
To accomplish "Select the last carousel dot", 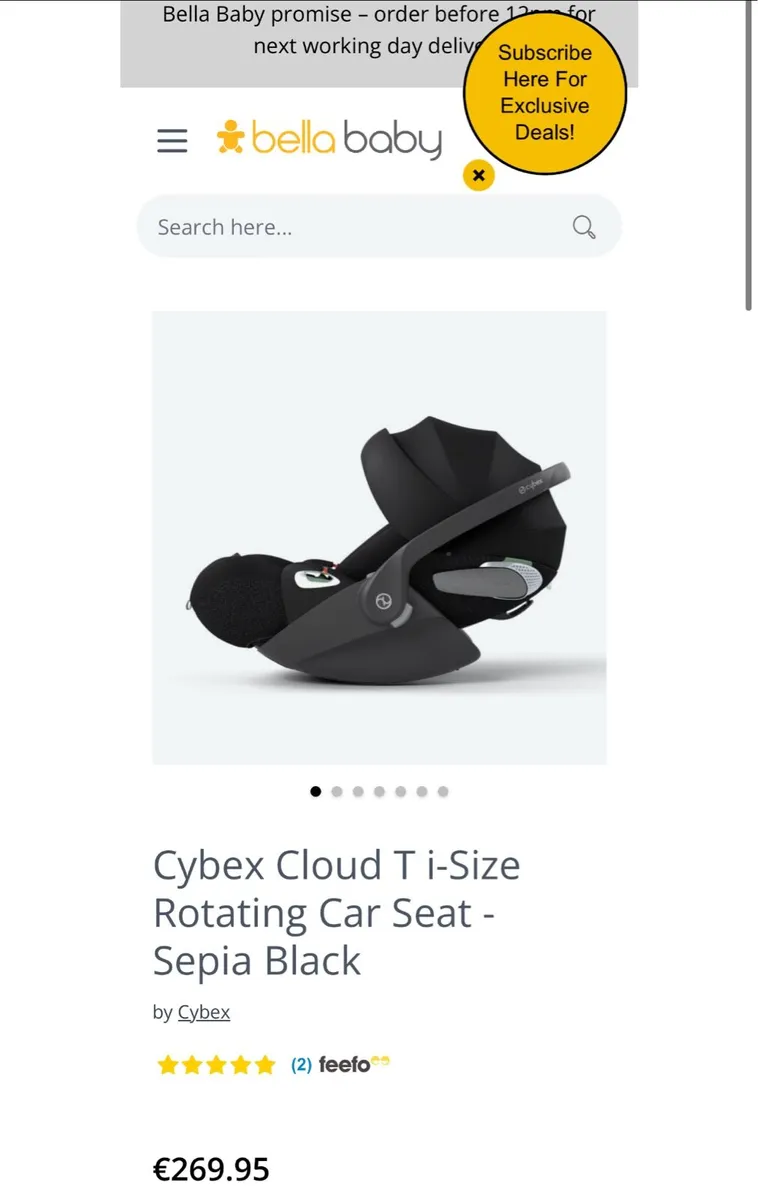I will (442, 791).
